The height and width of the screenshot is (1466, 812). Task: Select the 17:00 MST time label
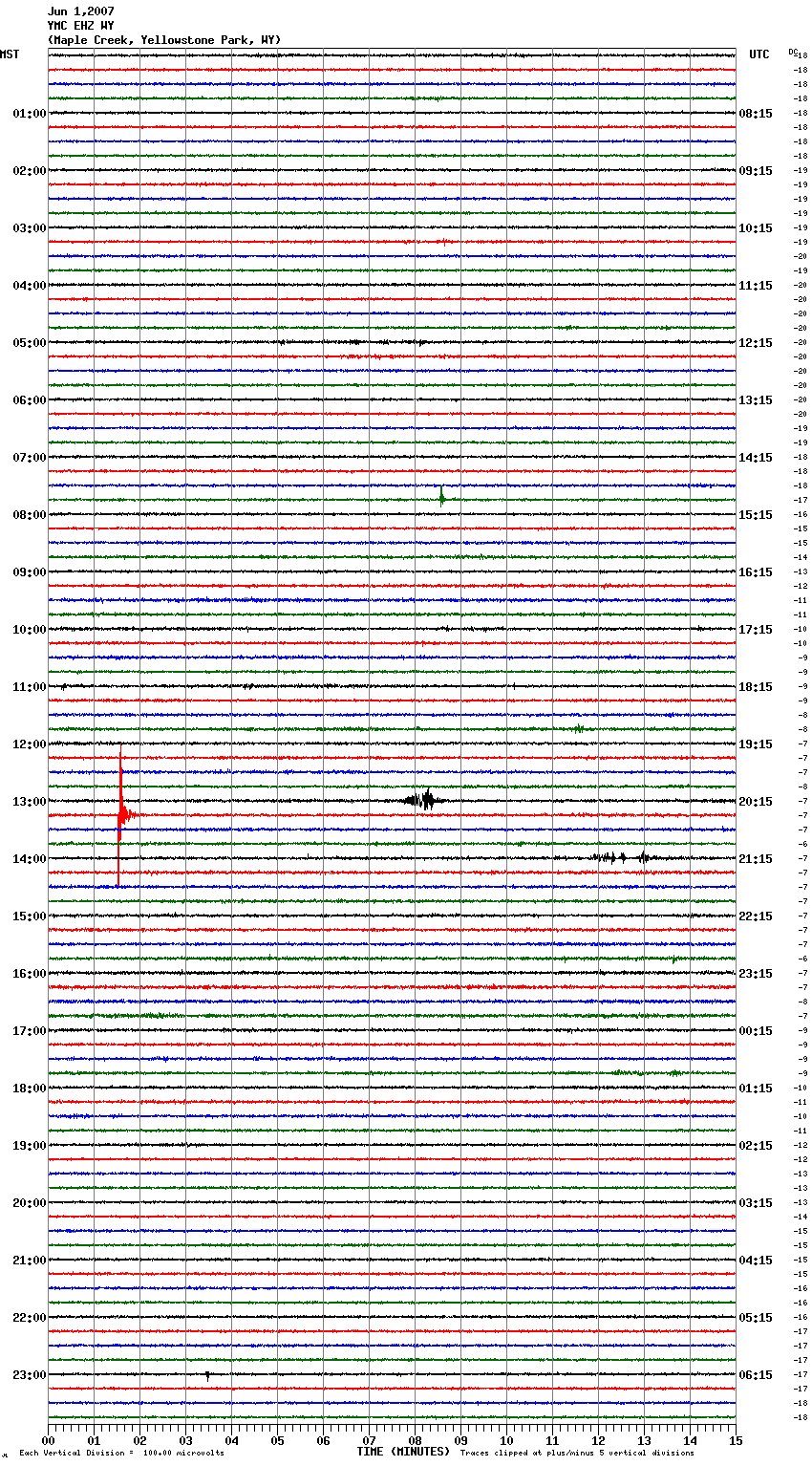point(29,1031)
